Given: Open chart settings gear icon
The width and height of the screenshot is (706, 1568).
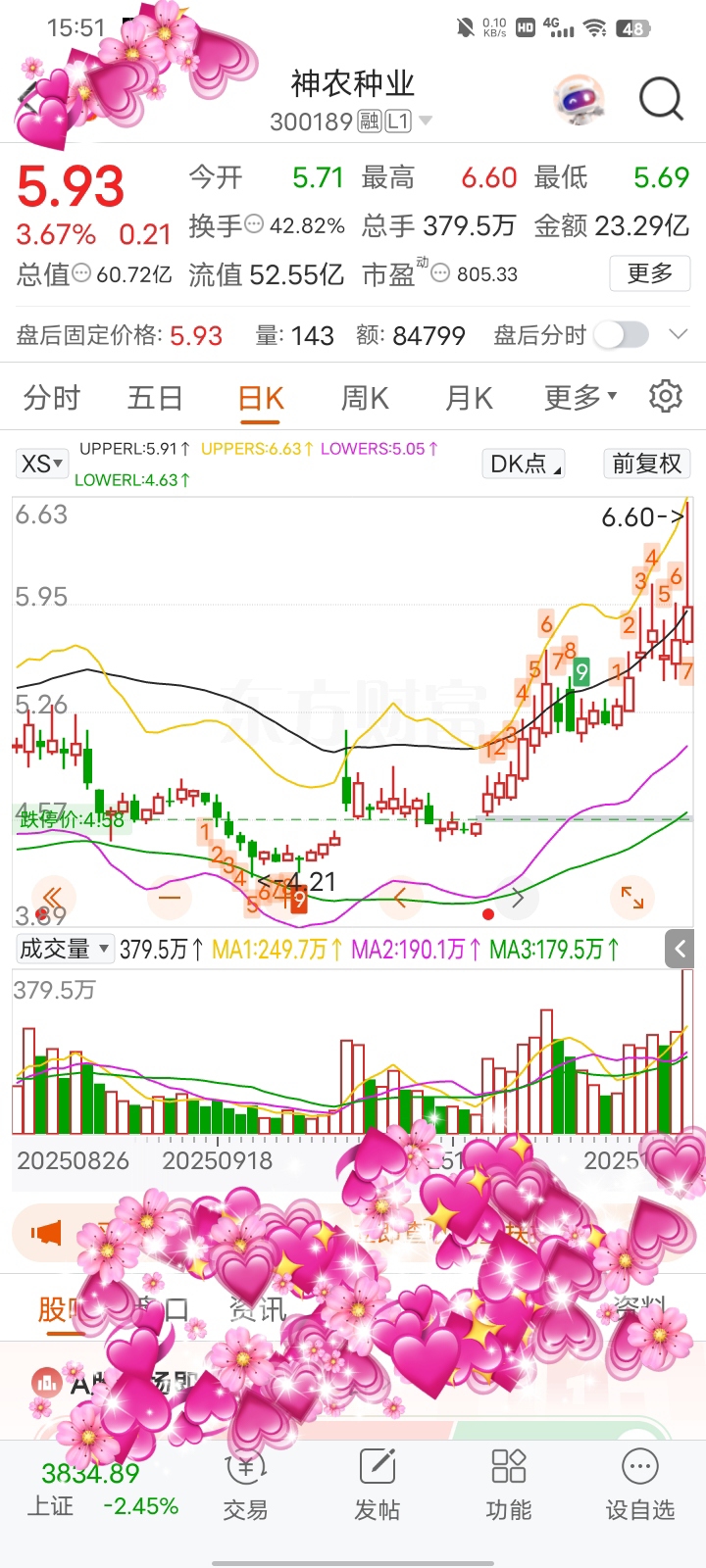Looking at the screenshot, I should (x=666, y=397).
